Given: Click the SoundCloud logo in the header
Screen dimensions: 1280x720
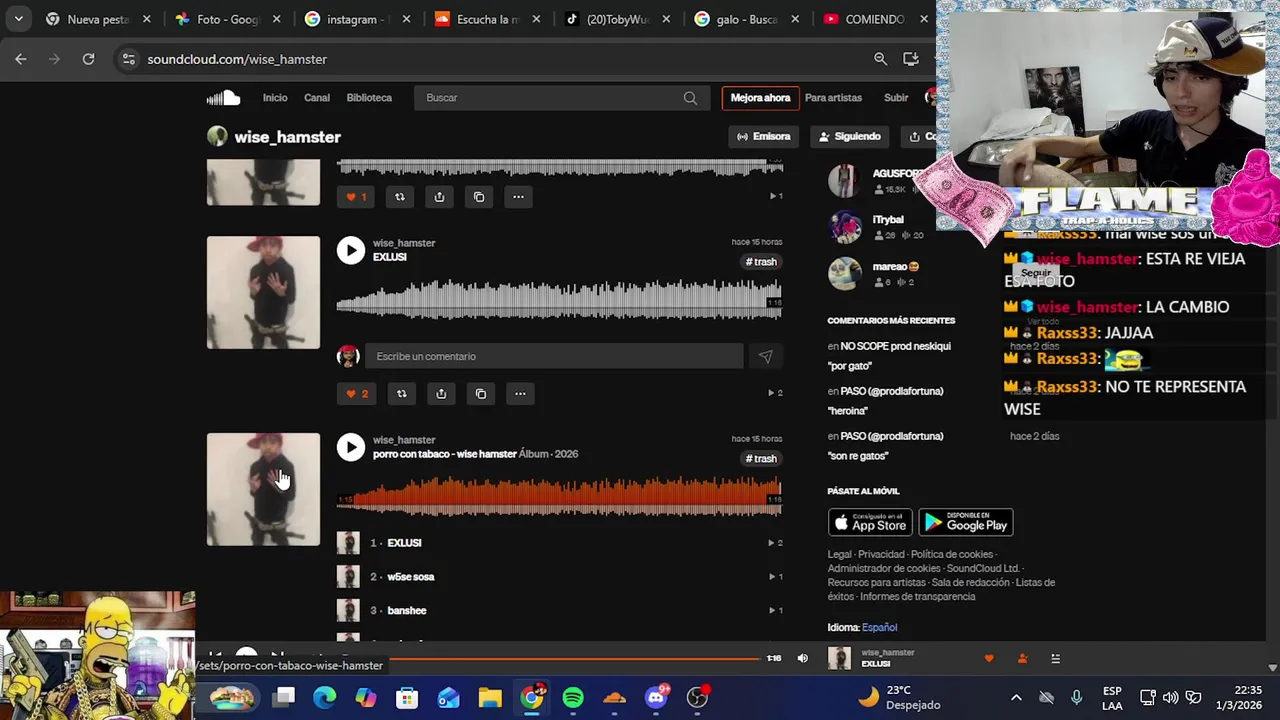Looking at the screenshot, I should [223, 97].
